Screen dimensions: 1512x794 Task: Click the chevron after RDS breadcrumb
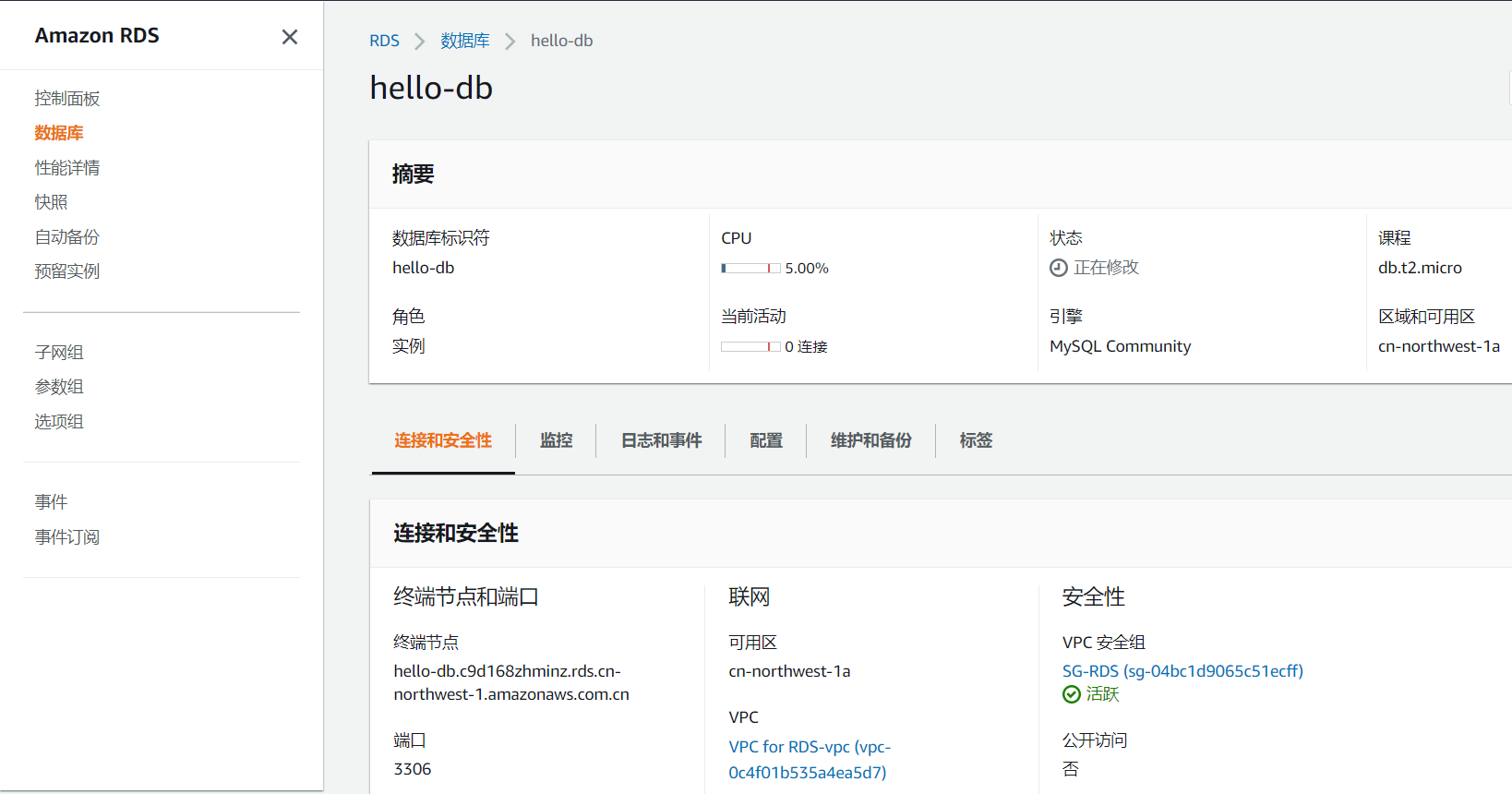pyautogui.click(x=420, y=42)
